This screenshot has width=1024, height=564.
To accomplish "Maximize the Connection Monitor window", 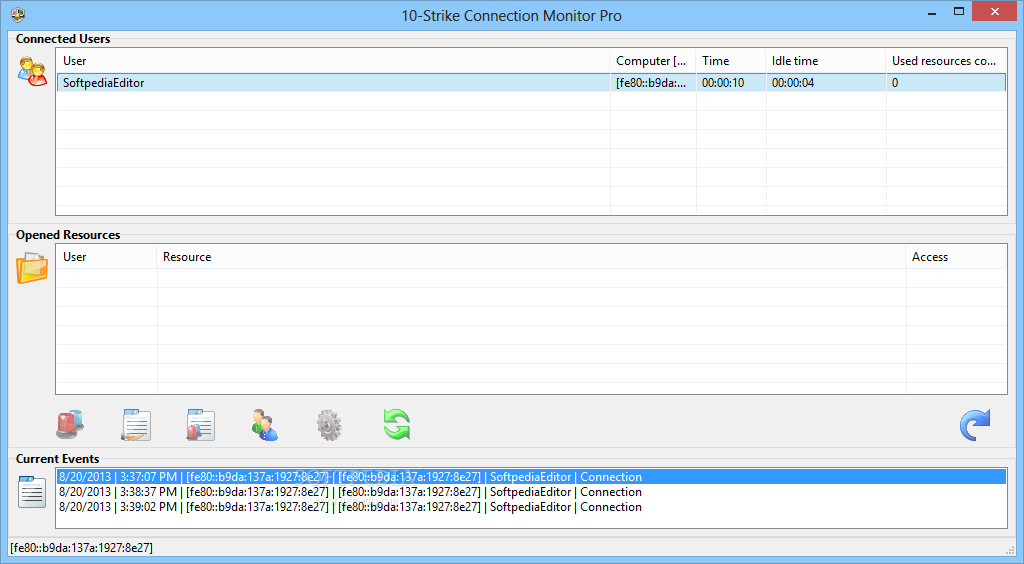I will 959,11.
